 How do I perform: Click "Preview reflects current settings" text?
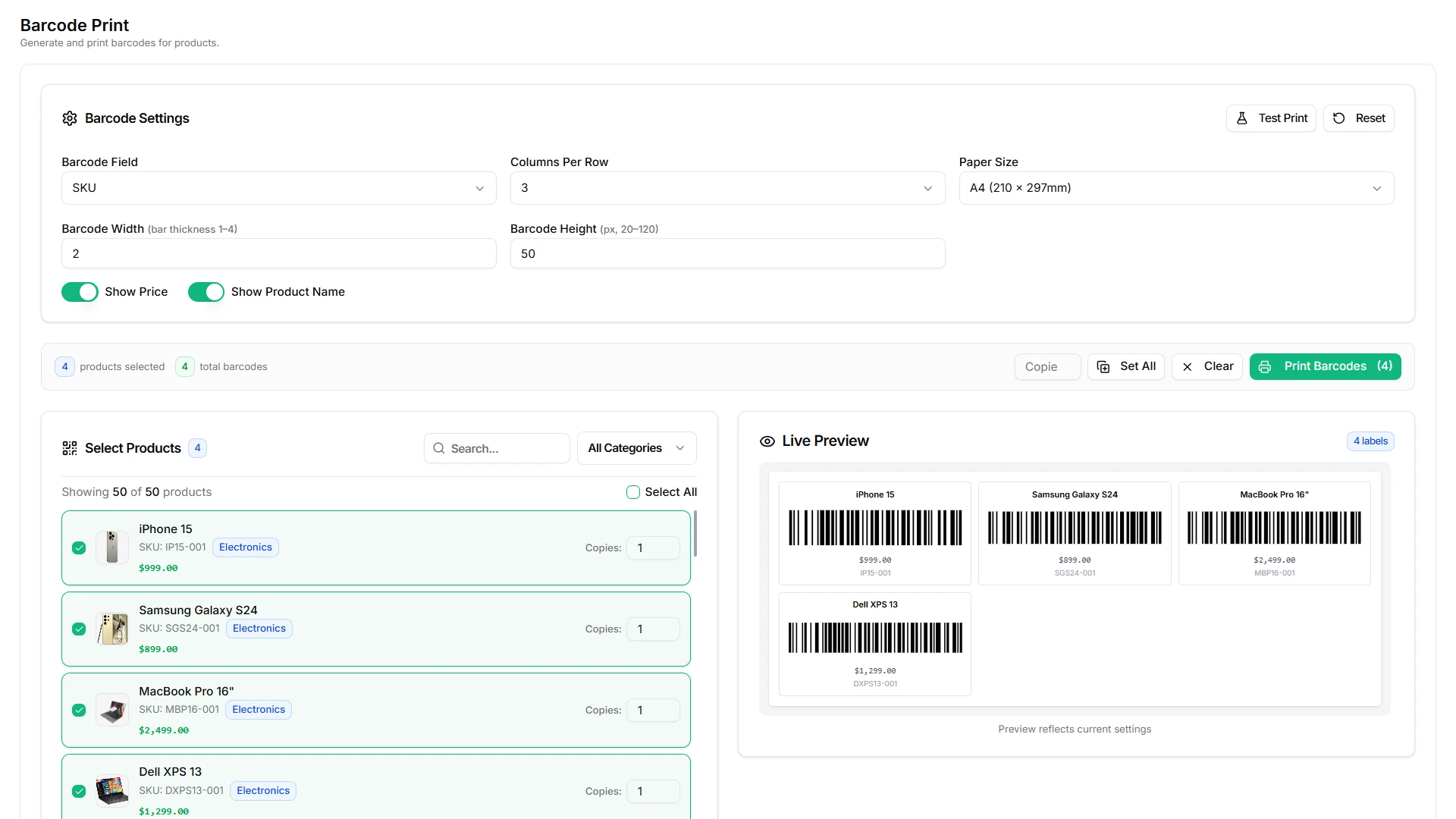click(1075, 730)
